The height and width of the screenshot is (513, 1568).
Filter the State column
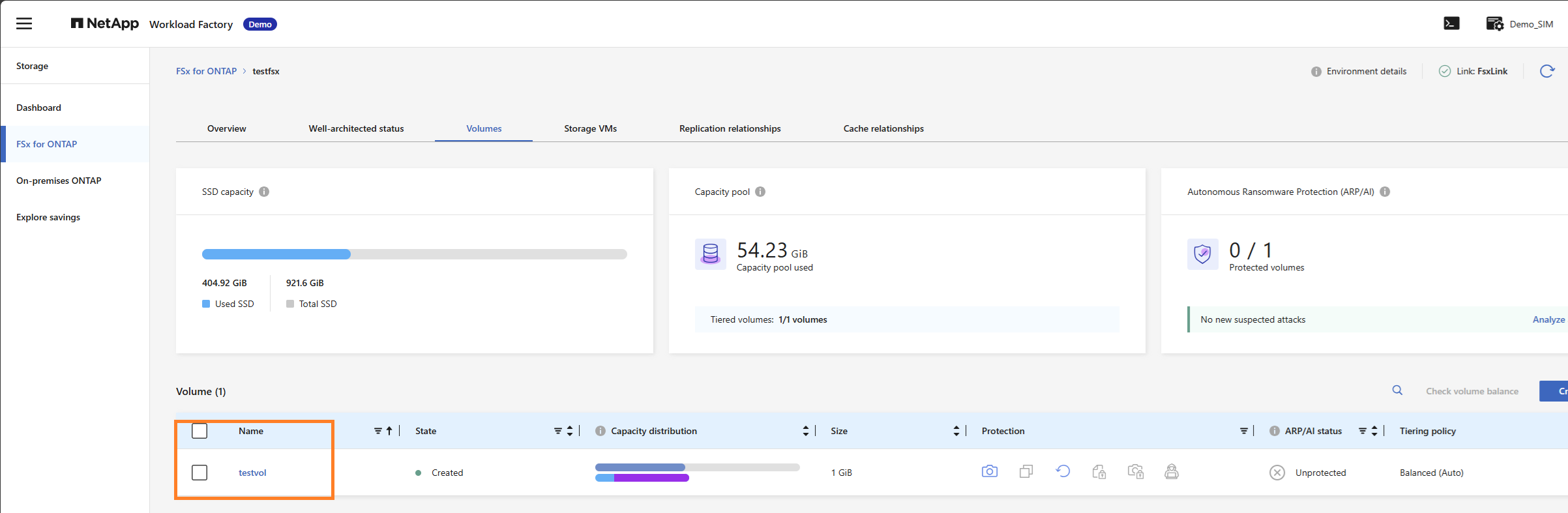pos(557,431)
